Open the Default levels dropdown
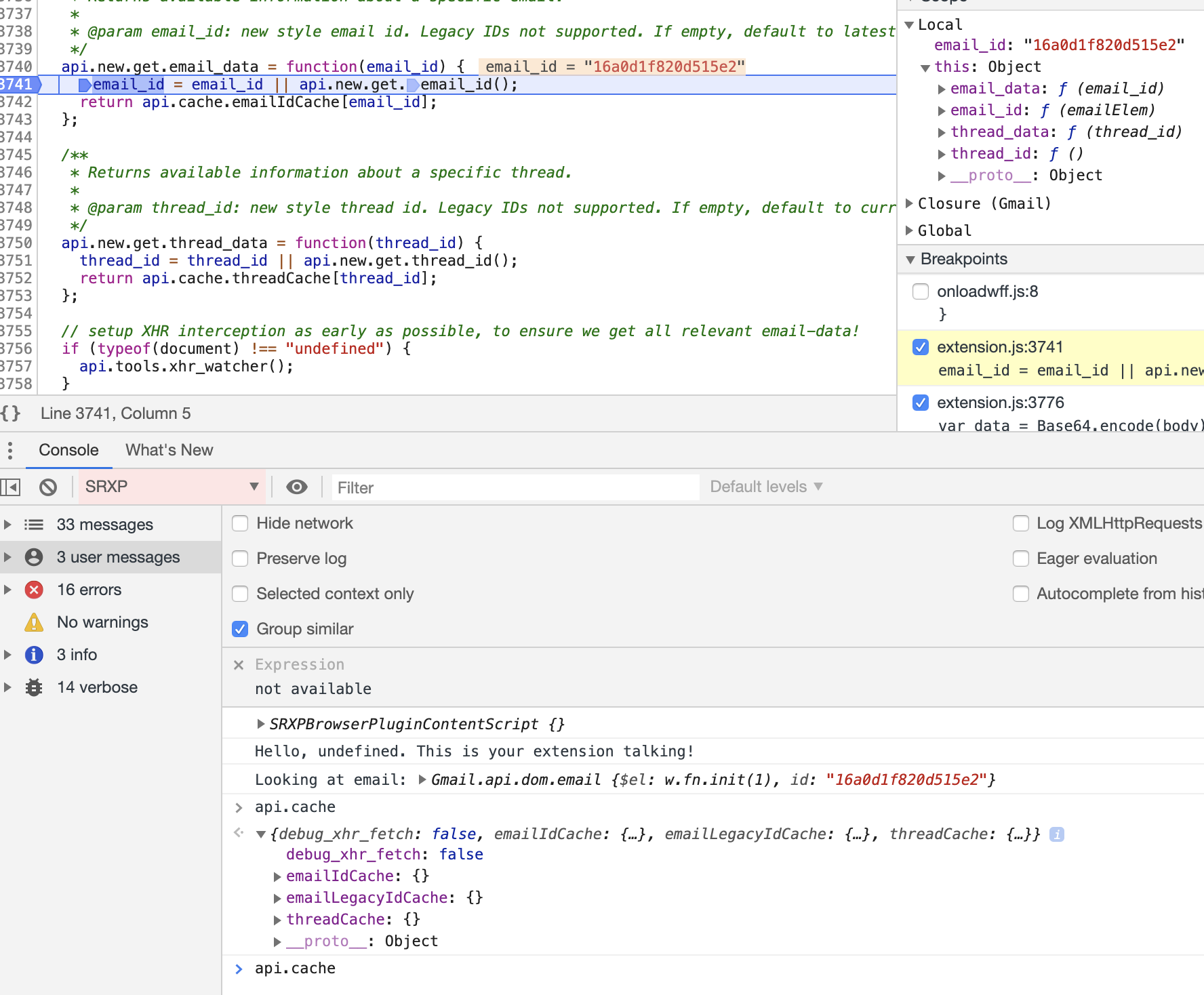The height and width of the screenshot is (995, 1204). (765, 487)
